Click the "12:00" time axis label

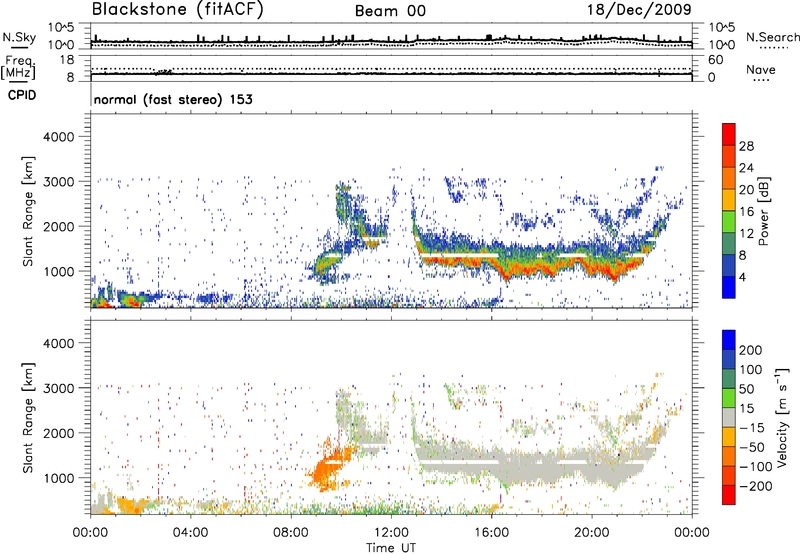[x=391, y=533]
